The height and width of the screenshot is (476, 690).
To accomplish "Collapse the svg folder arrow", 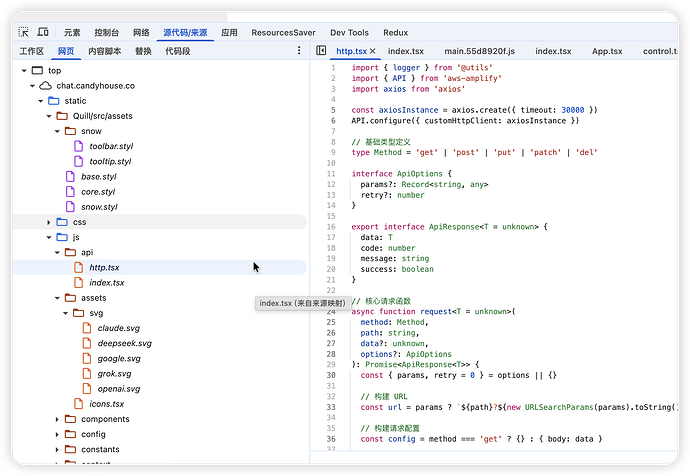I will coord(66,313).
